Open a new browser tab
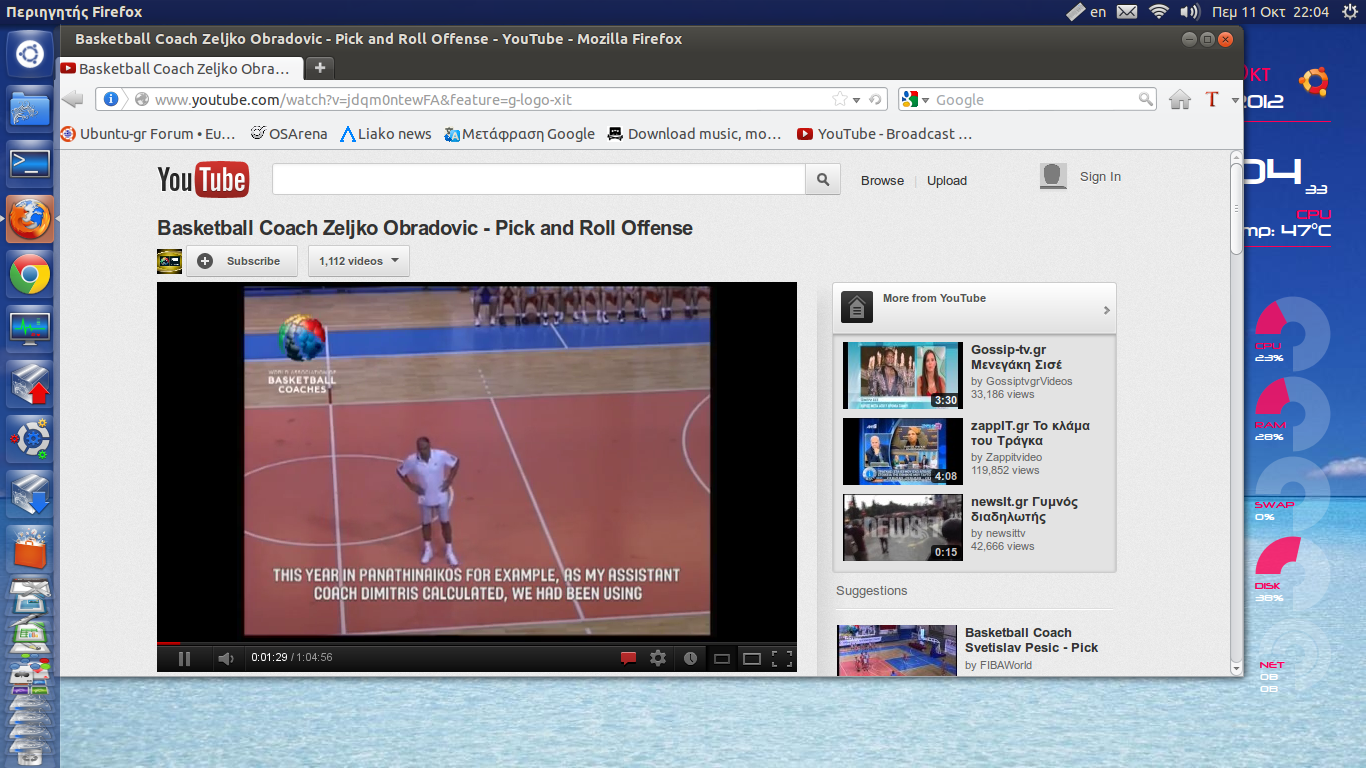 pyautogui.click(x=320, y=68)
